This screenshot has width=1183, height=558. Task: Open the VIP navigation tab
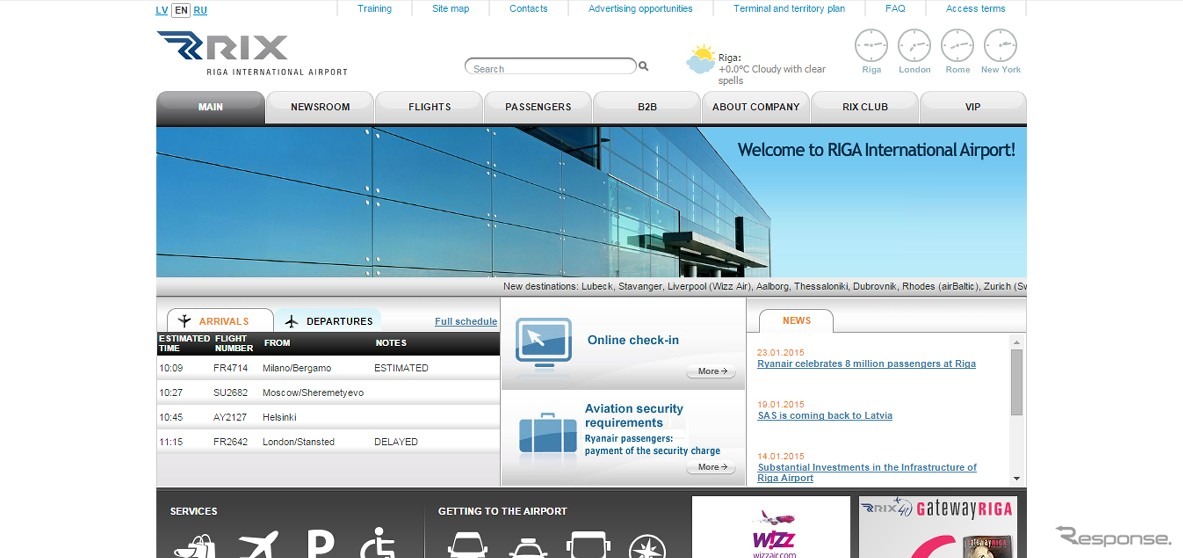click(973, 107)
